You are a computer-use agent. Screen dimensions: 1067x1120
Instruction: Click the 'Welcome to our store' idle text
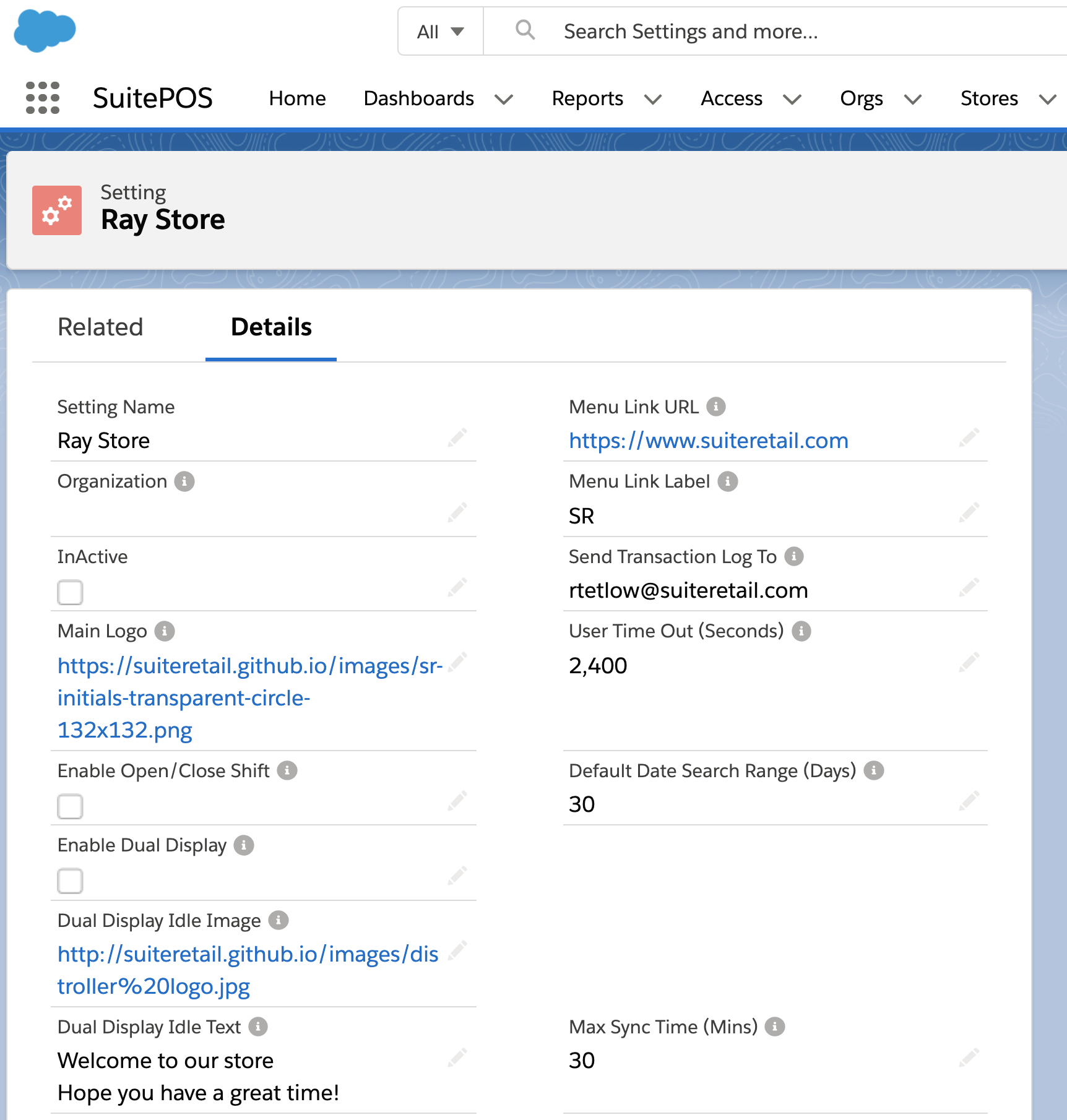165,1061
